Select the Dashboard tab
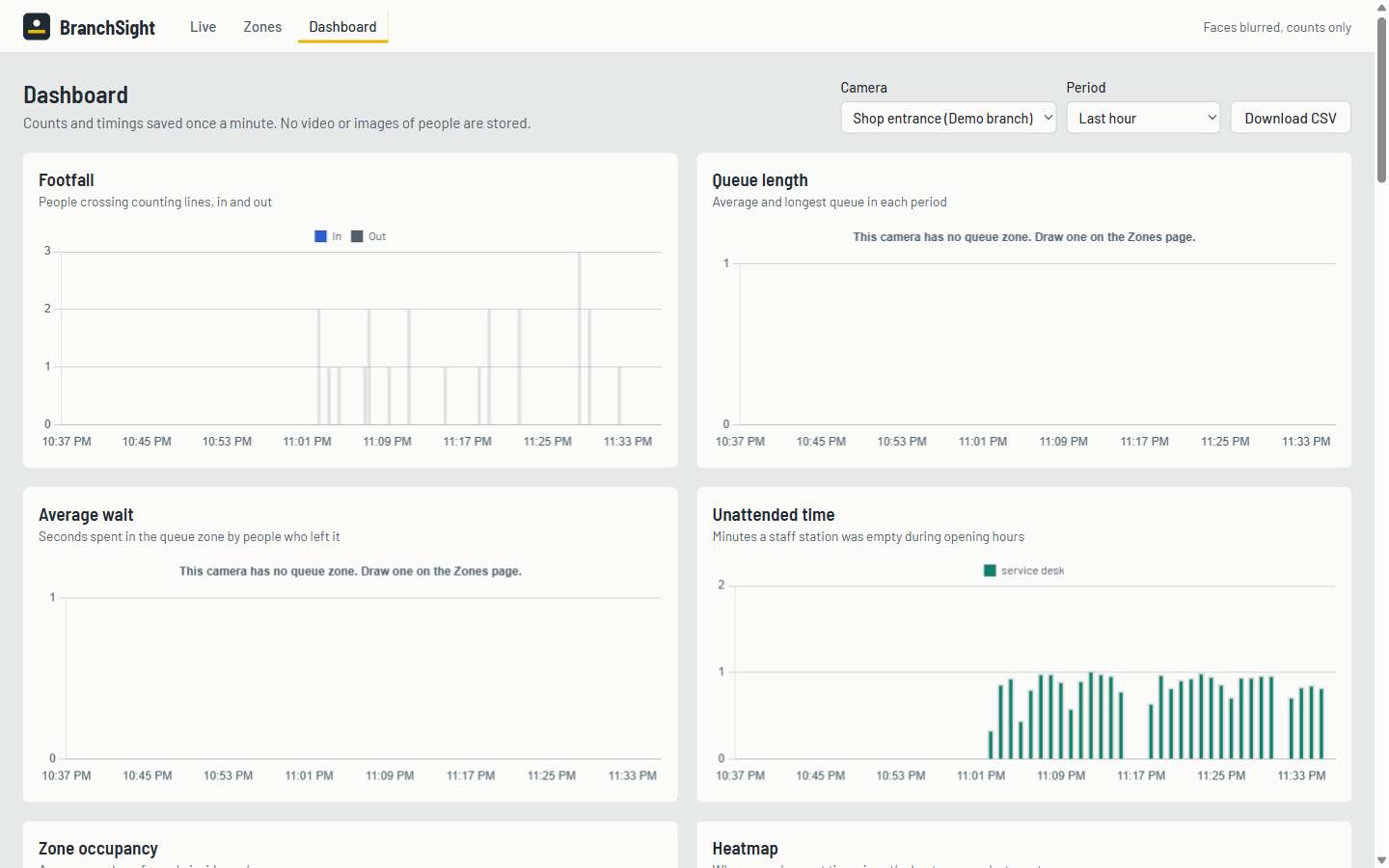This screenshot has height=868, width=1389. coord(342,27)
